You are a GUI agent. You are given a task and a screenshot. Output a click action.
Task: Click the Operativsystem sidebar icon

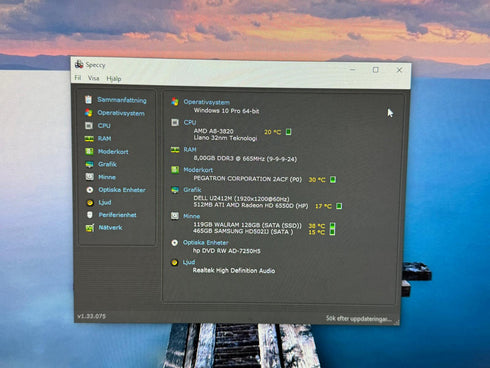click(x=88, y=113)
